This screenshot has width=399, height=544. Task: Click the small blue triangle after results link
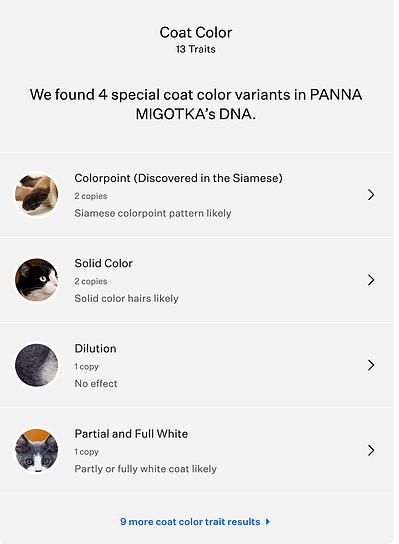tap(268, 522)
